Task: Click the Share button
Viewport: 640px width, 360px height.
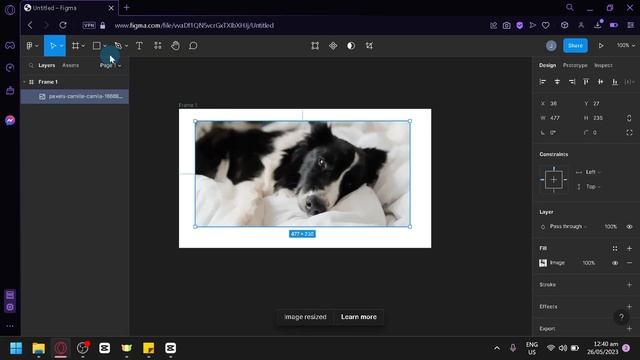Action: pyautogui.click(x=576, y=45)
